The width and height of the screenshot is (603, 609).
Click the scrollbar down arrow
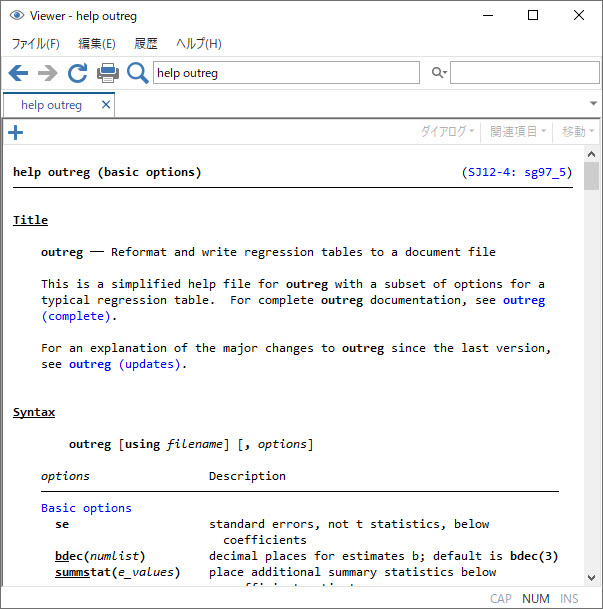coord(591,578)
